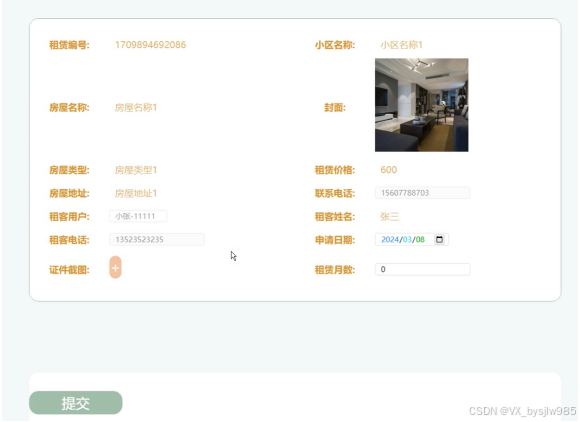Click the 租客姓名 value 张三
Image resolution: width=580 pixels, height=422 pixels.
coord(390,217)
